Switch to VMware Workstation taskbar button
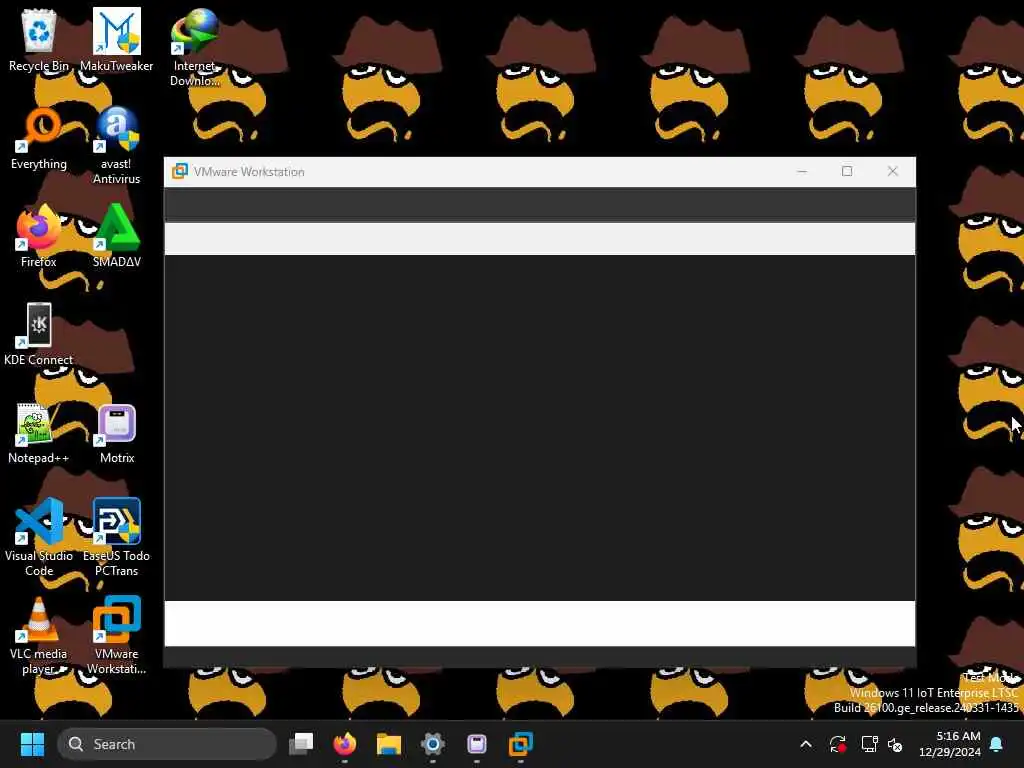This screenshot has height=768, width=1024. click(x=520, y=744)
